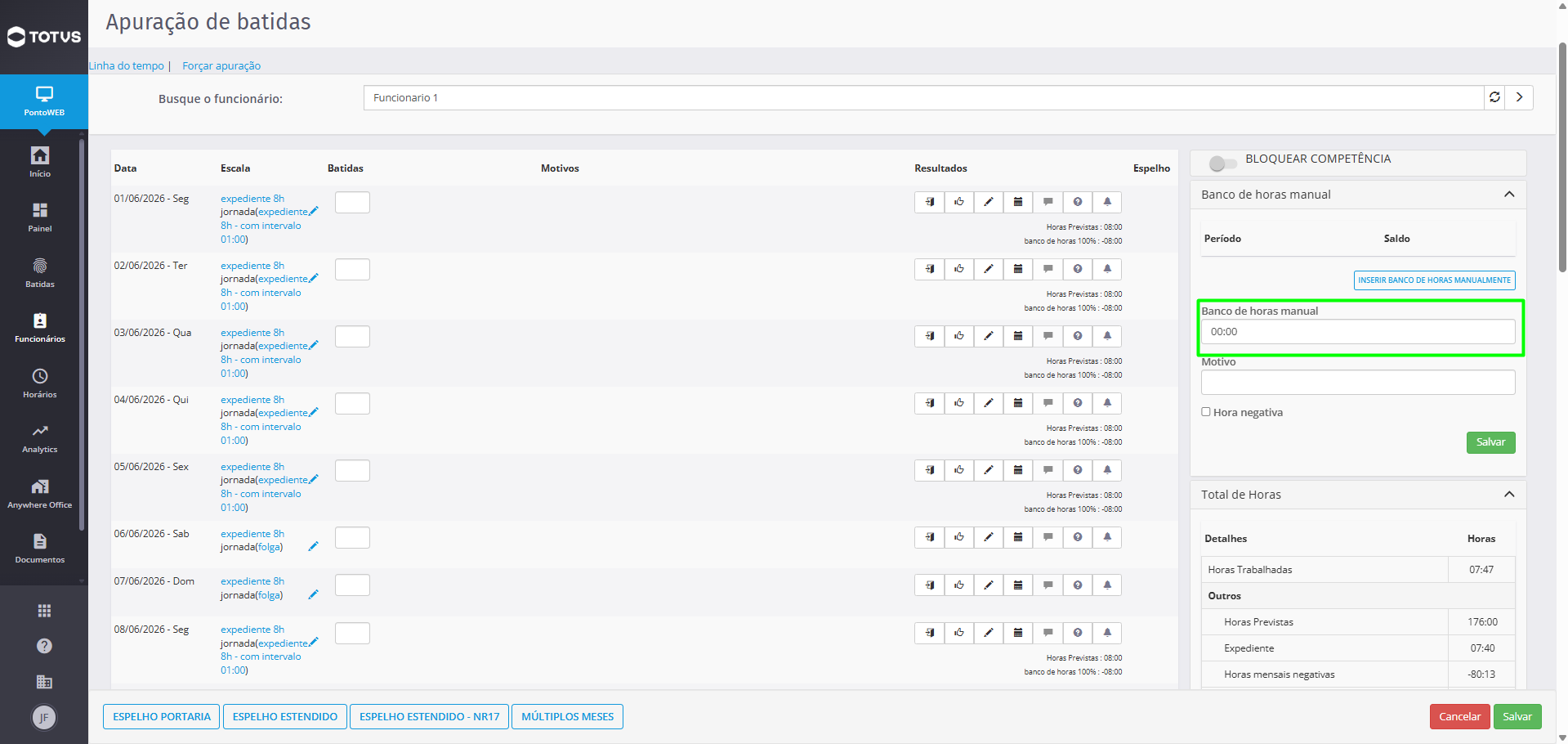The image size is (1568, 744).
Task: Click pencil edit result icon for 02/06/2026
Action: pos(989,269)
